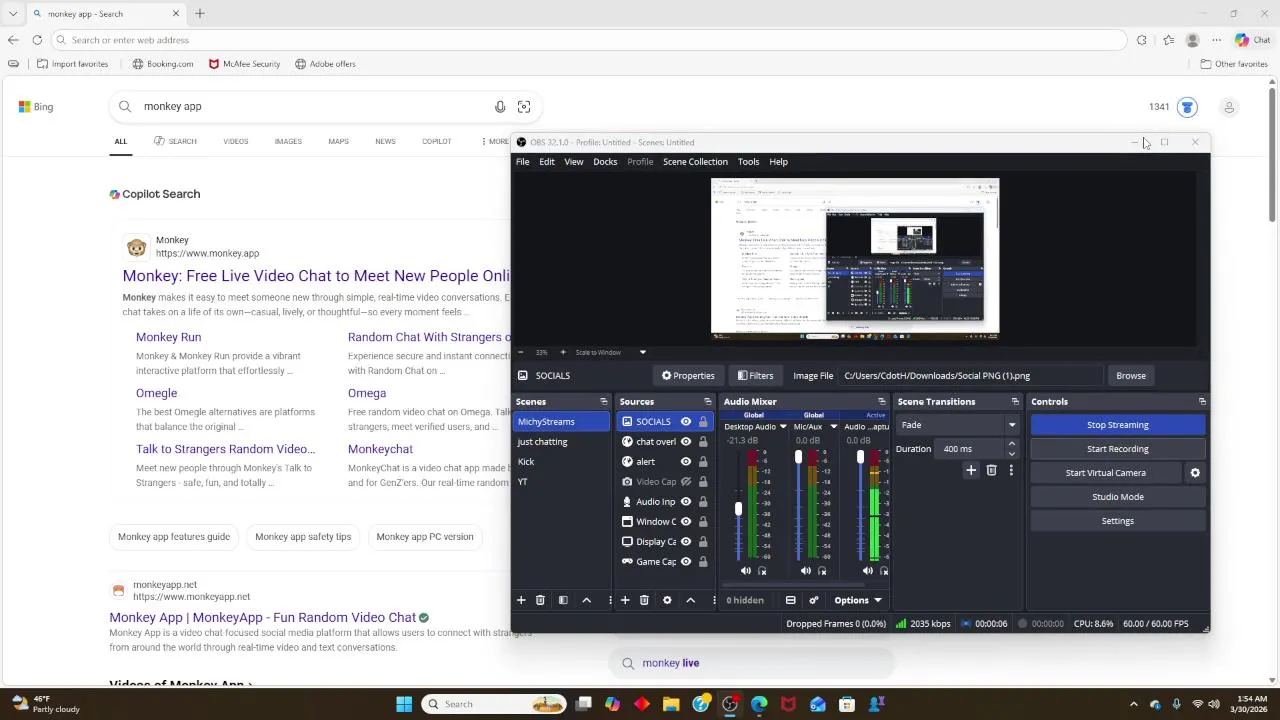1280x720 pixels.
Task: Open the OBS Docks menu
Action: pyautogui.click(x=605, y=162)
